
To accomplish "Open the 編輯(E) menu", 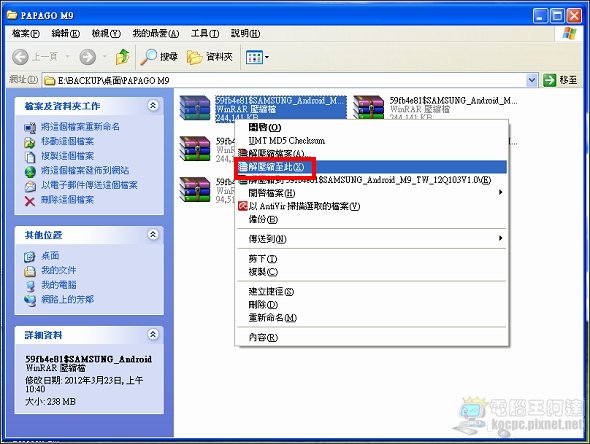I will [65, 33].
